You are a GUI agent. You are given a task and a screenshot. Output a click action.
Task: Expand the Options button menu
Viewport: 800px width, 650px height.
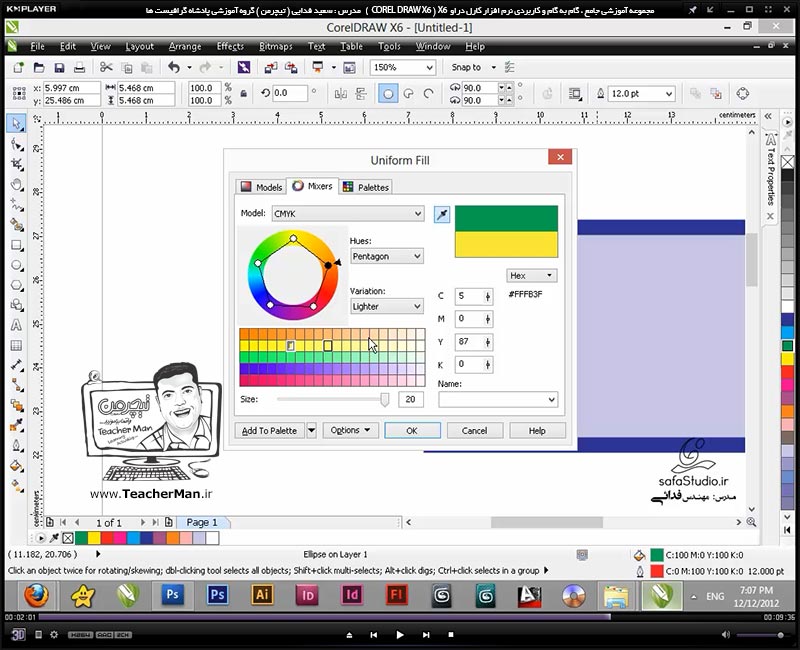point(350,430)
